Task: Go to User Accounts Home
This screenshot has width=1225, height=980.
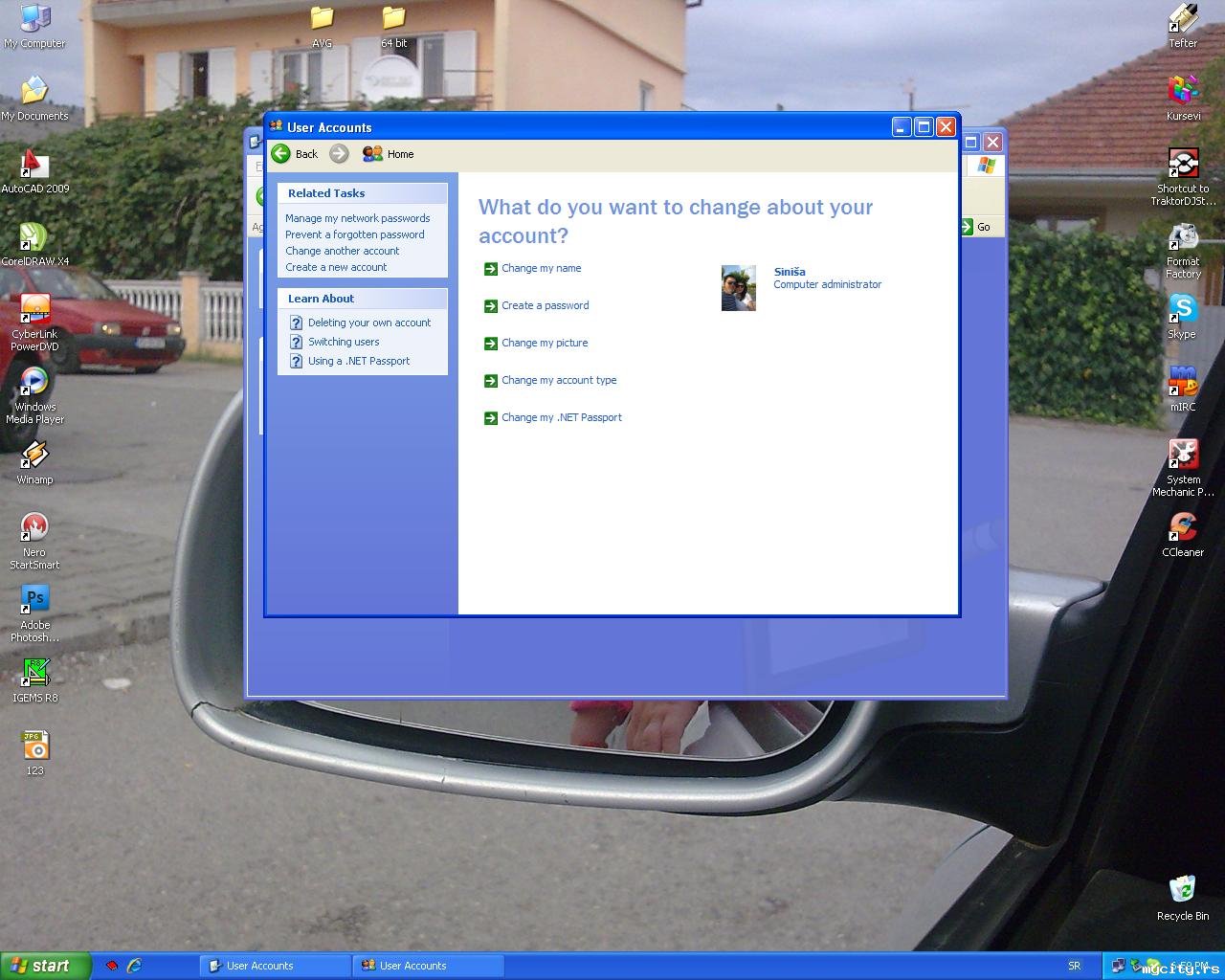Action: (x=389, y=154)
